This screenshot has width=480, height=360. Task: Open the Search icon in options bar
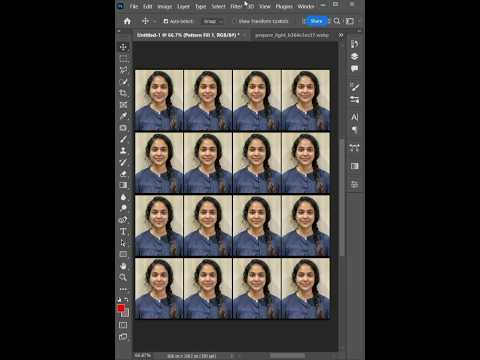tap(337, 21)
